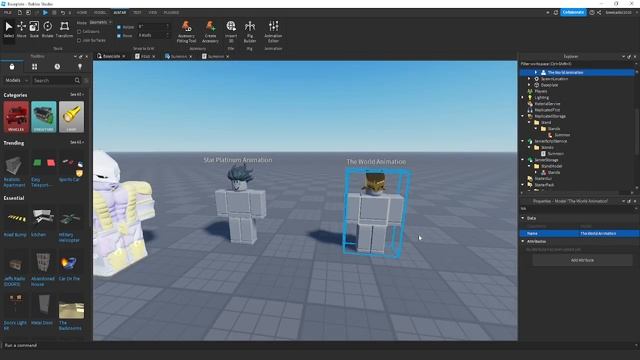Click the Name property value field
Viewport: 640px width, 360px height.
pos(609,233)
